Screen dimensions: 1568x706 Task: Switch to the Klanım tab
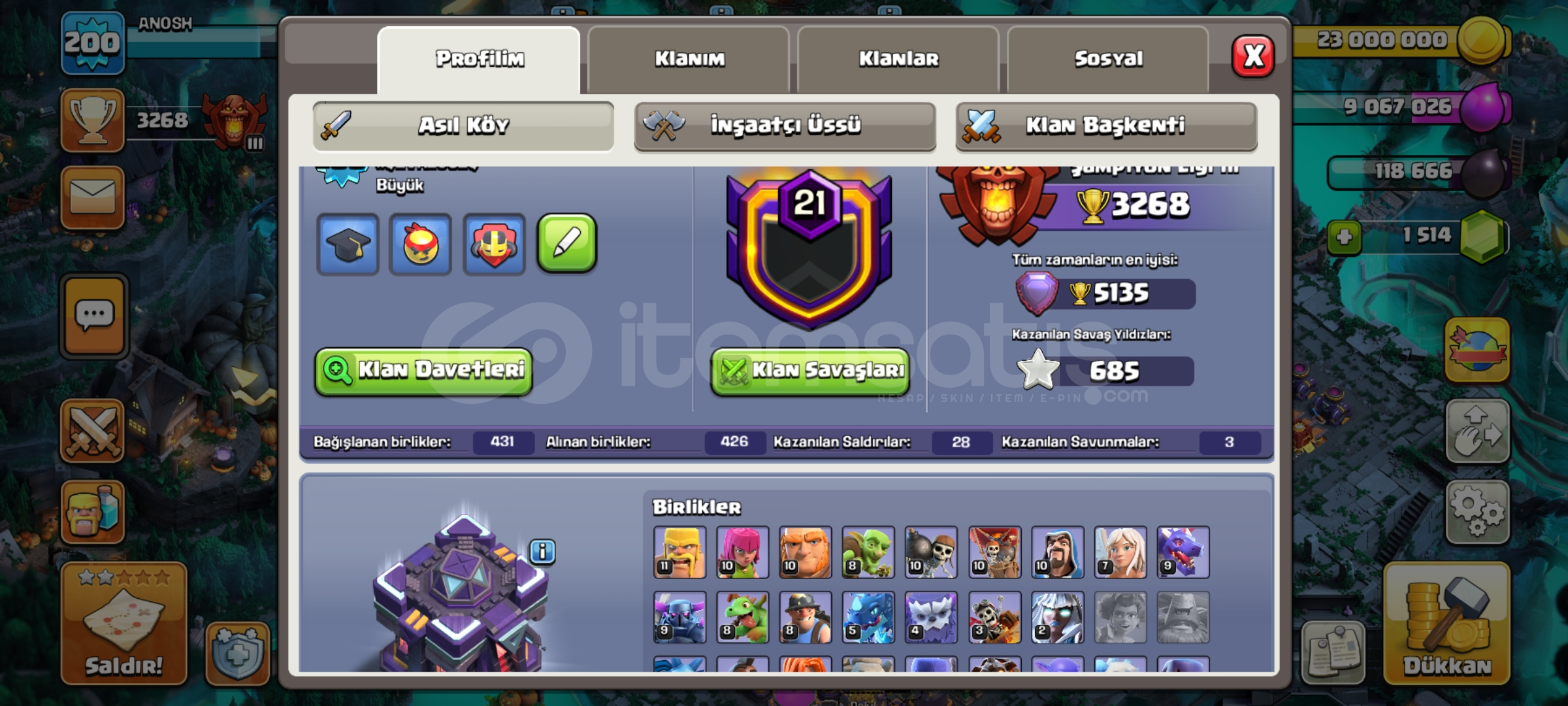(689, 59)
